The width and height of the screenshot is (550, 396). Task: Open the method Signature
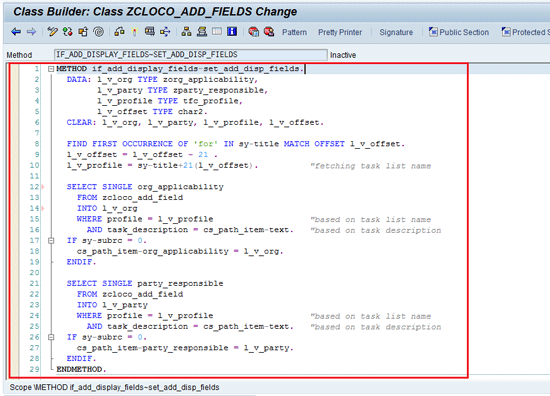point(396,32)
